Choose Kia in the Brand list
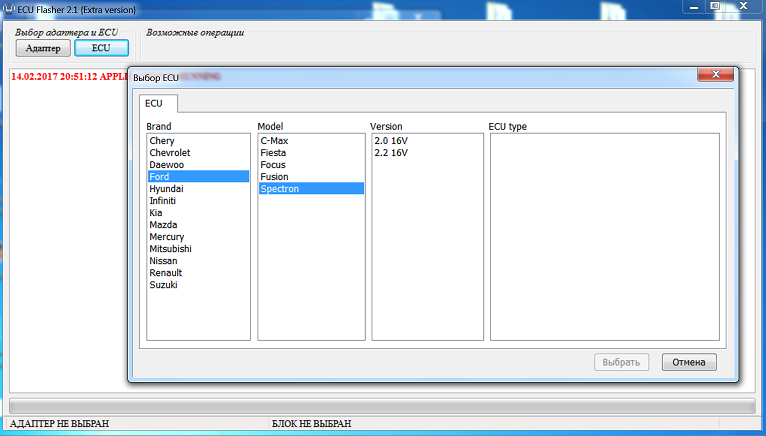Image resolution: width=766 pixels, height=436 pixels. pos(198,213)
